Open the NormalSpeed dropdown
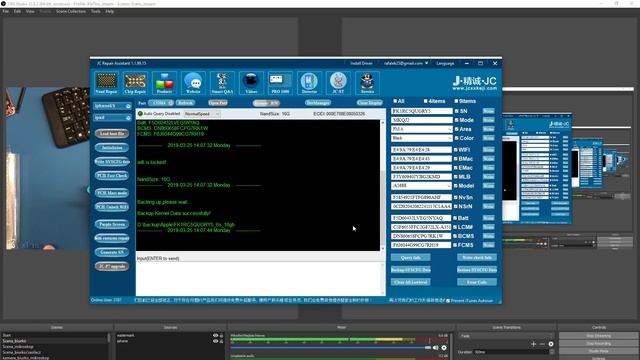 click(202, 114)
